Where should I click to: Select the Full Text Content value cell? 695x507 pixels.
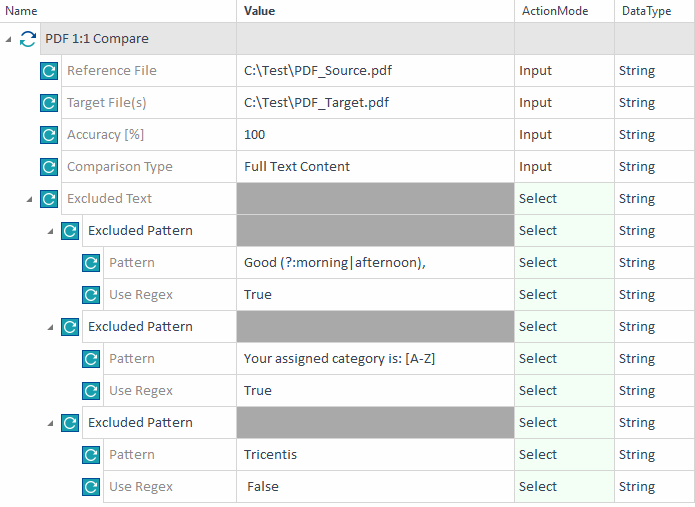[x=297, y=167]
